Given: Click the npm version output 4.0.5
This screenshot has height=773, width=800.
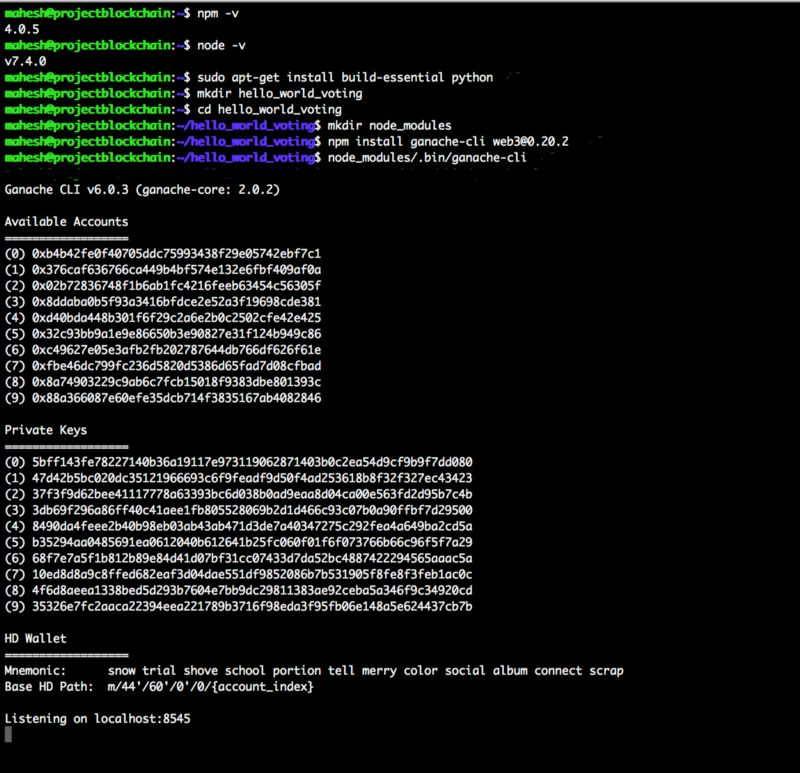Looking at the screenshot, I should click(x=22, y=30).
